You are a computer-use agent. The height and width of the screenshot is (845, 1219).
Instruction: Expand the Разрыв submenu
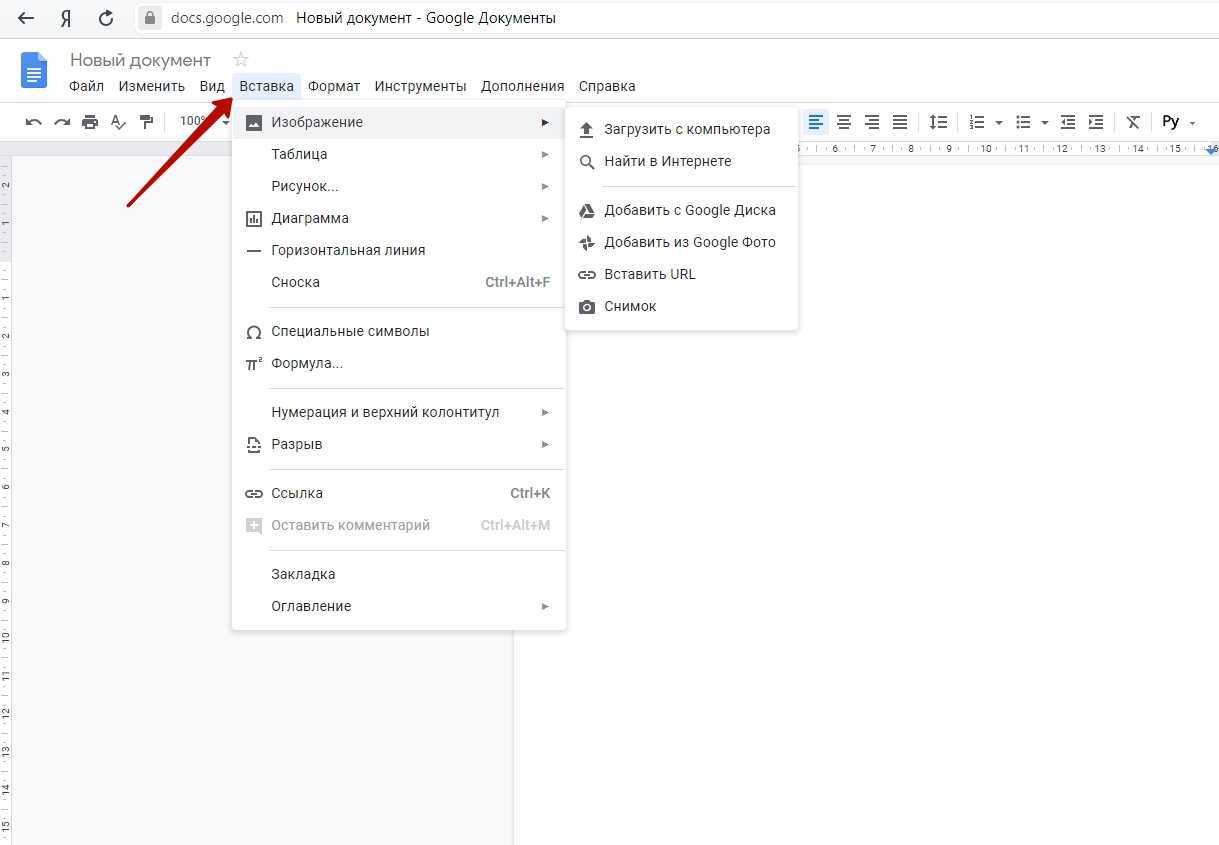pyautogui.click(x=399, y=444)
